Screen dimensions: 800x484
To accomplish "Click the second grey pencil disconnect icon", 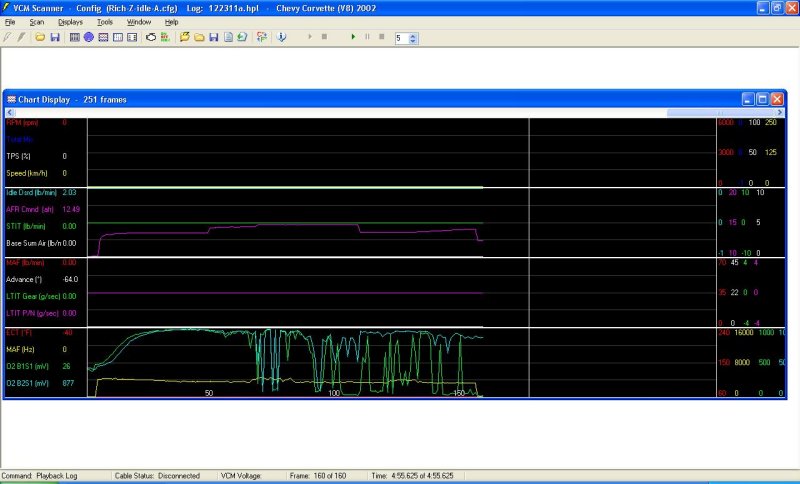I will click(21, 37).
